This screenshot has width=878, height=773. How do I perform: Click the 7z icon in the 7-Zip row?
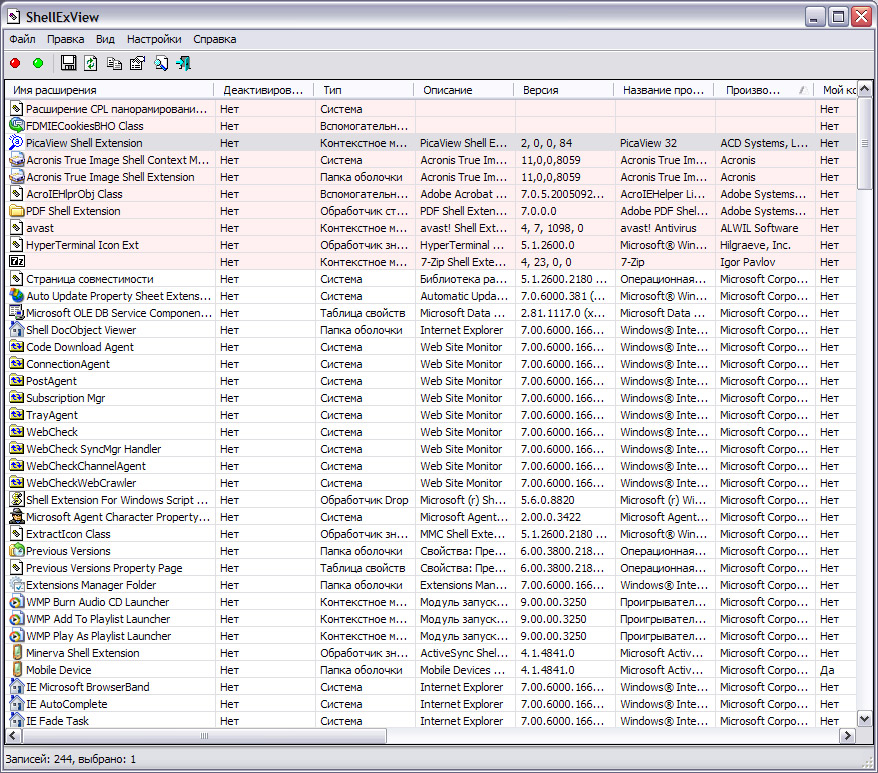click(x=17, y=262)
